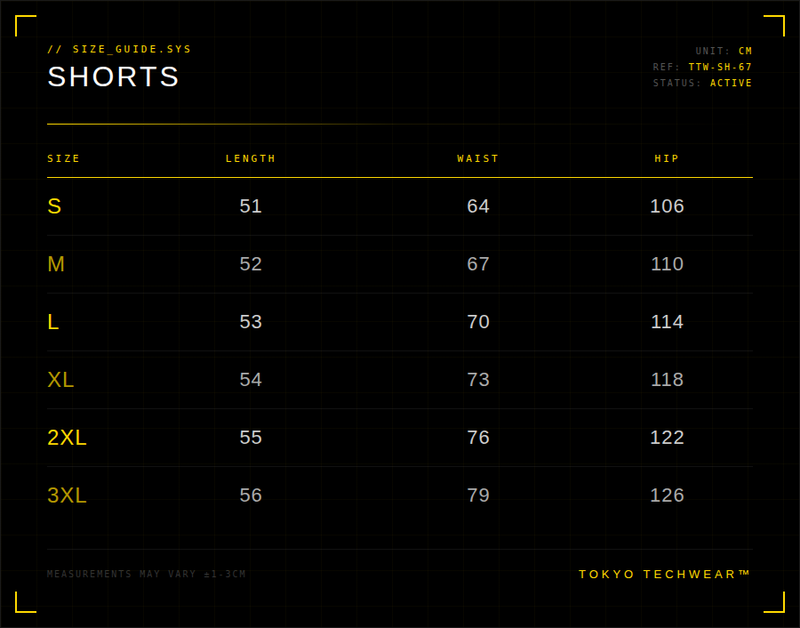Select the size M row label

click(x=56, y=264)
